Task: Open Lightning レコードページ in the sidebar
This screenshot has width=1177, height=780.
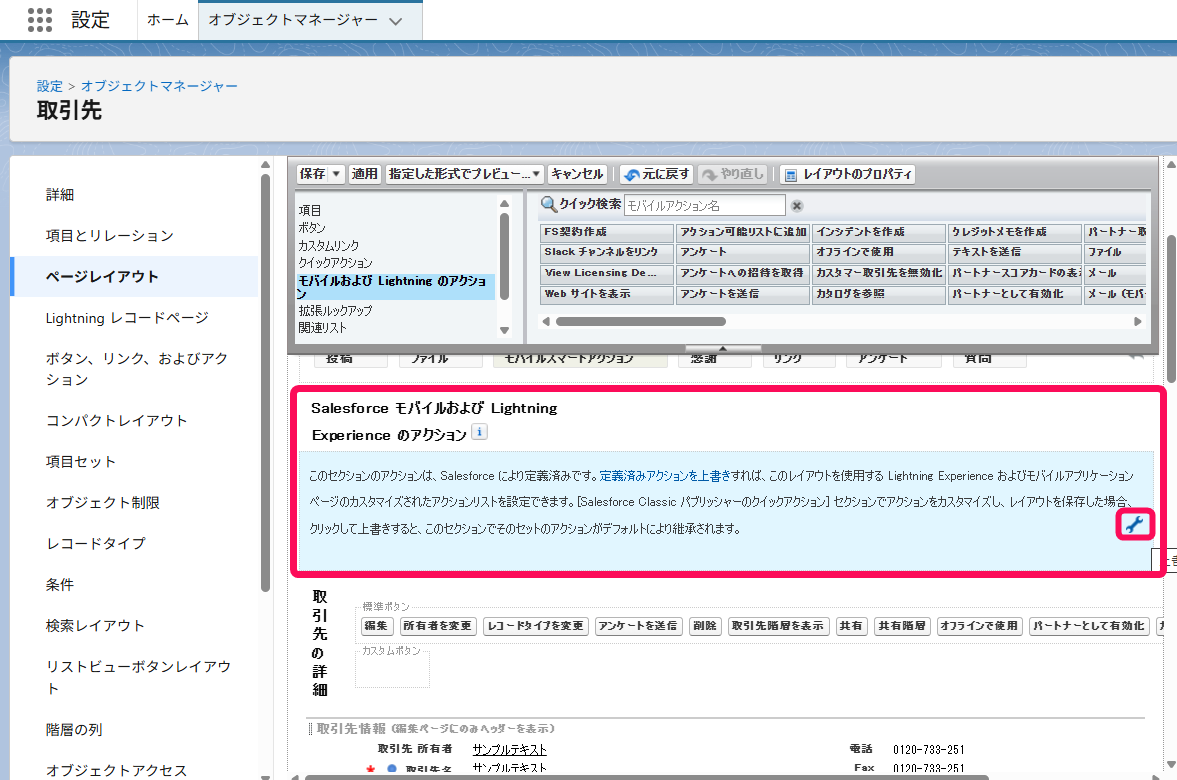Action: [x=128, y=318]
